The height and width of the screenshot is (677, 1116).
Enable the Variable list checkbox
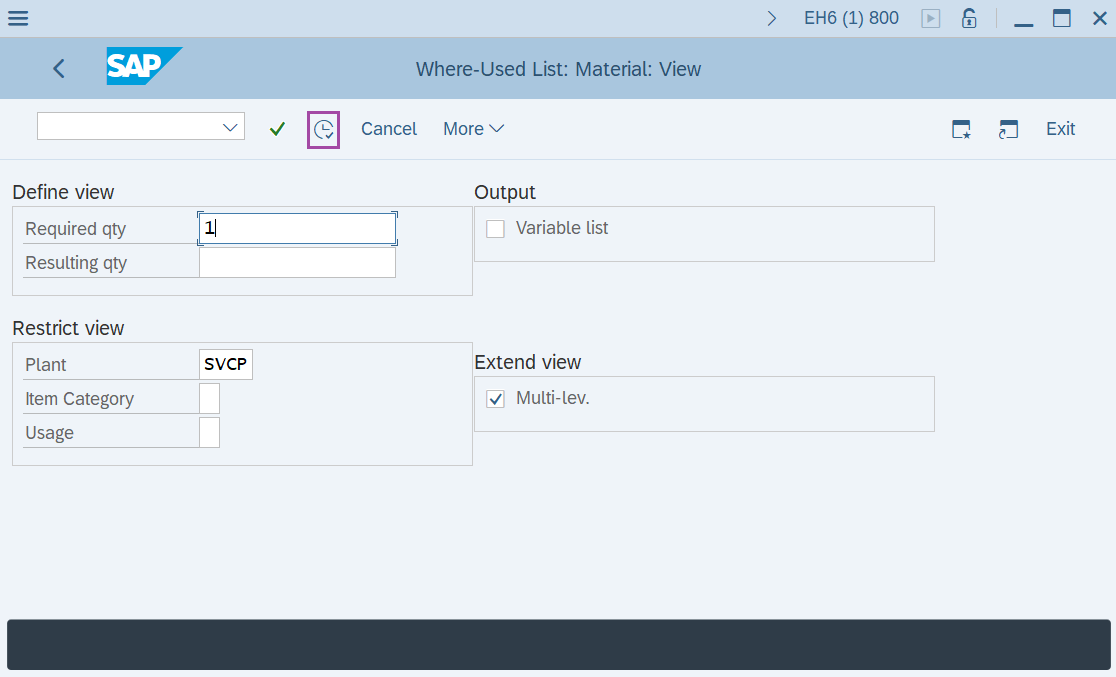(x=495, y=228)
